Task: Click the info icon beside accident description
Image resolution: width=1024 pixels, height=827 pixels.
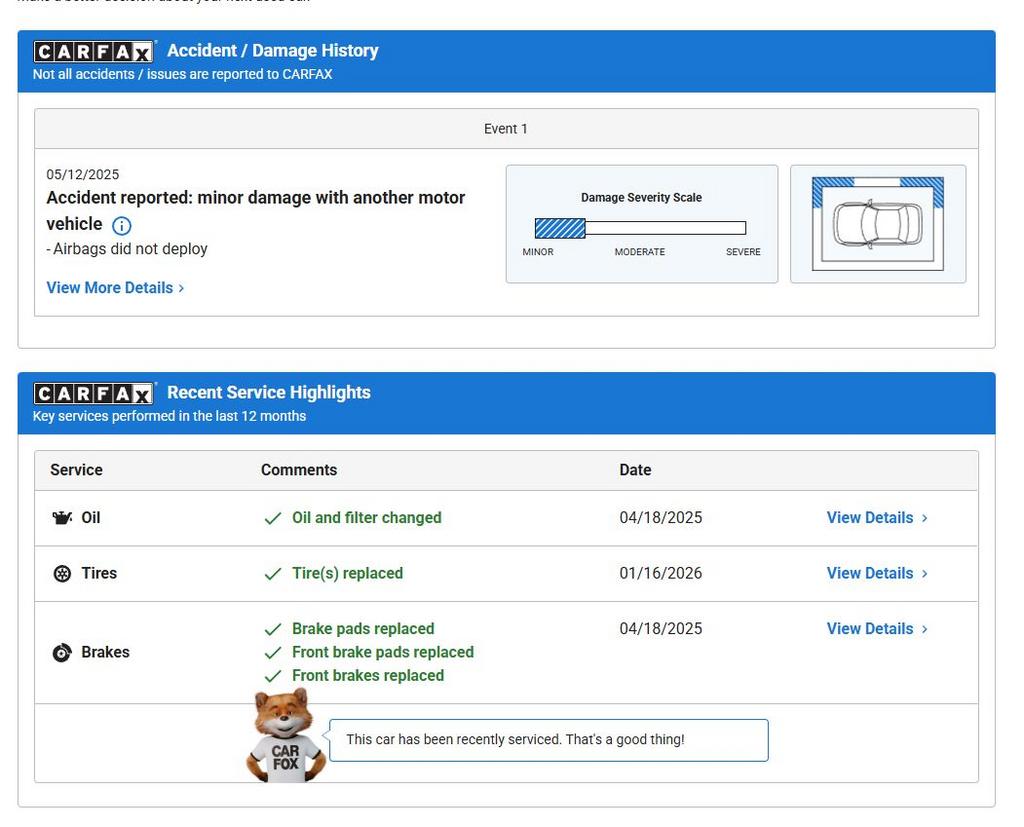Action: click(x=122, y=226)
